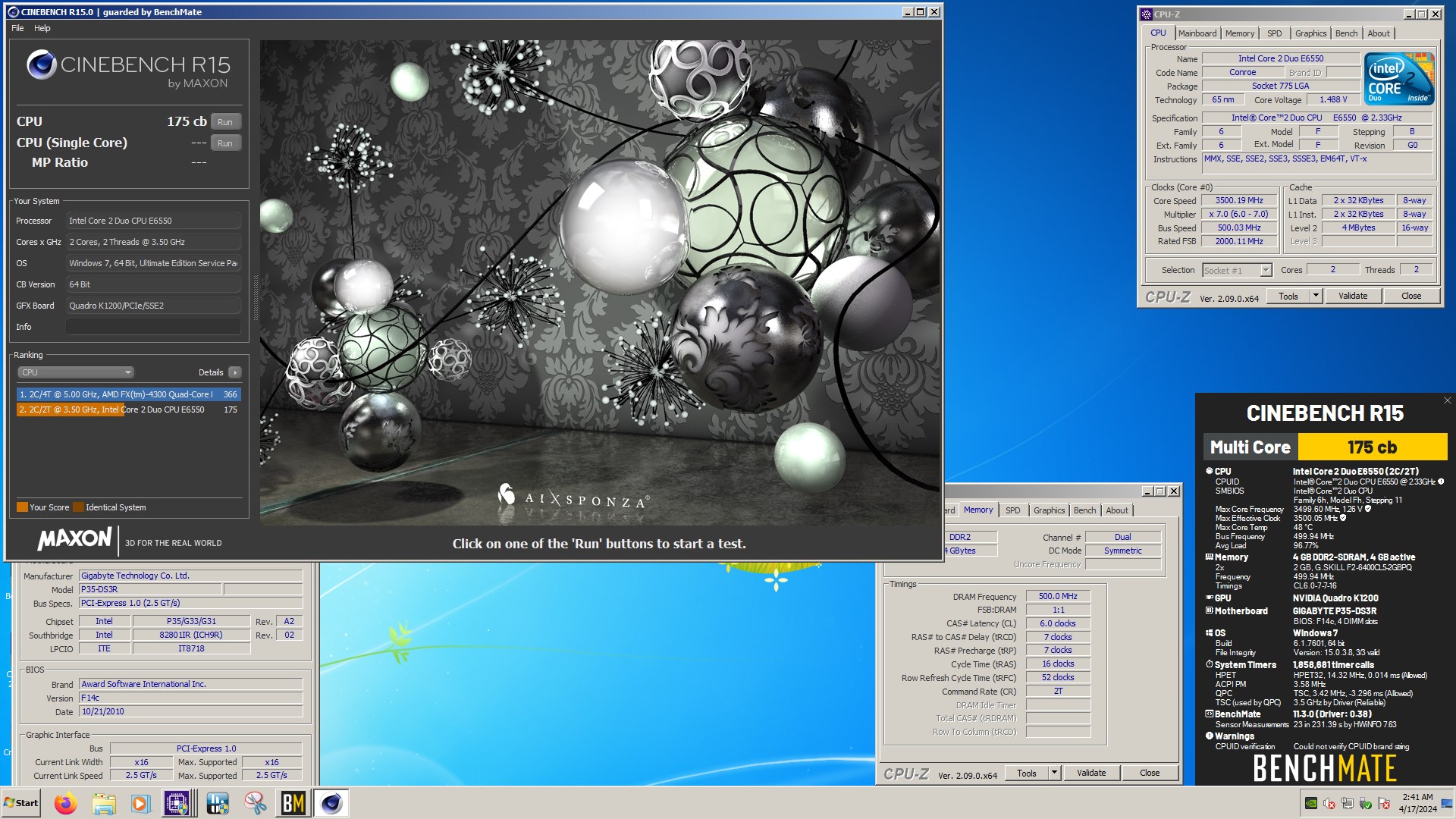This screenshot has height=819, width=1456.
Task: Click Validate in top CPU-Z window
Action: point(1353,296)
